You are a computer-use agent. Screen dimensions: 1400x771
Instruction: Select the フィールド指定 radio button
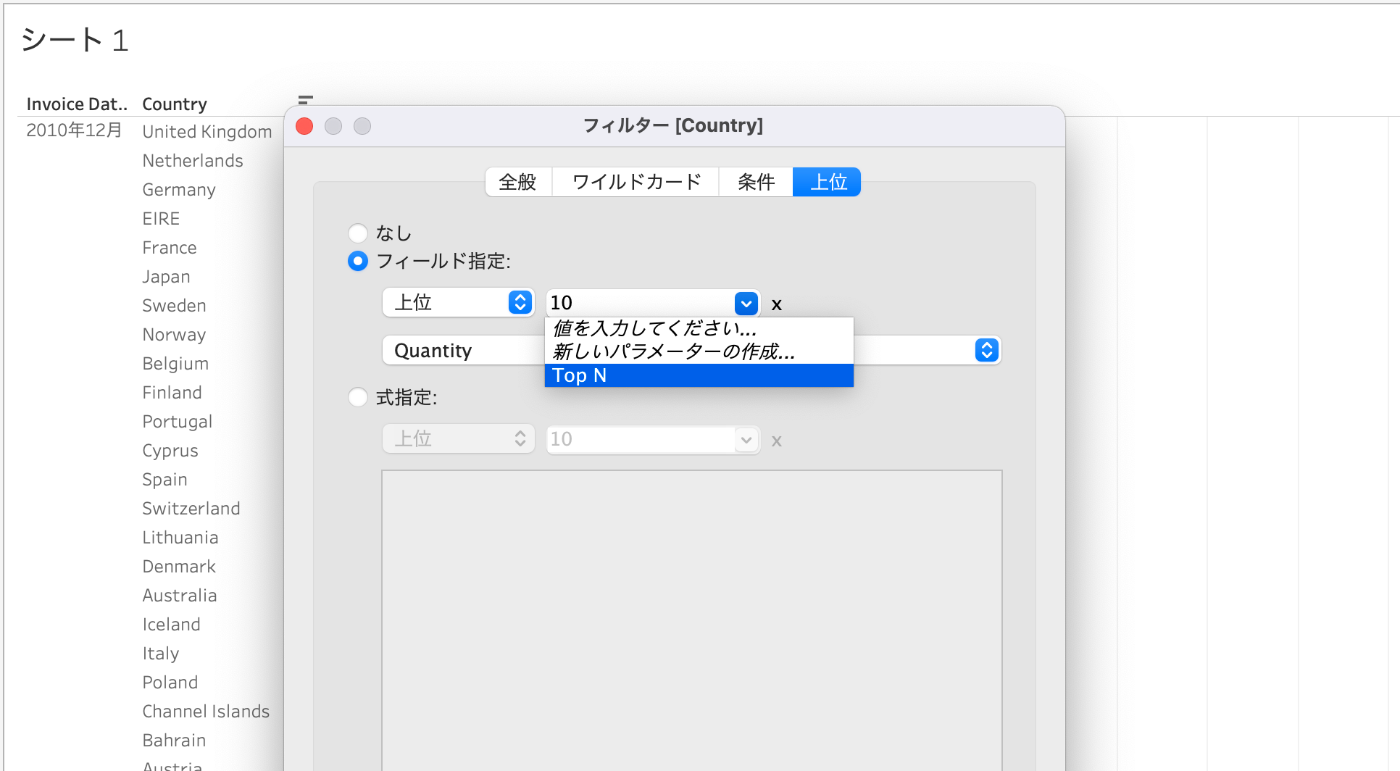click(x=357, y=262)
